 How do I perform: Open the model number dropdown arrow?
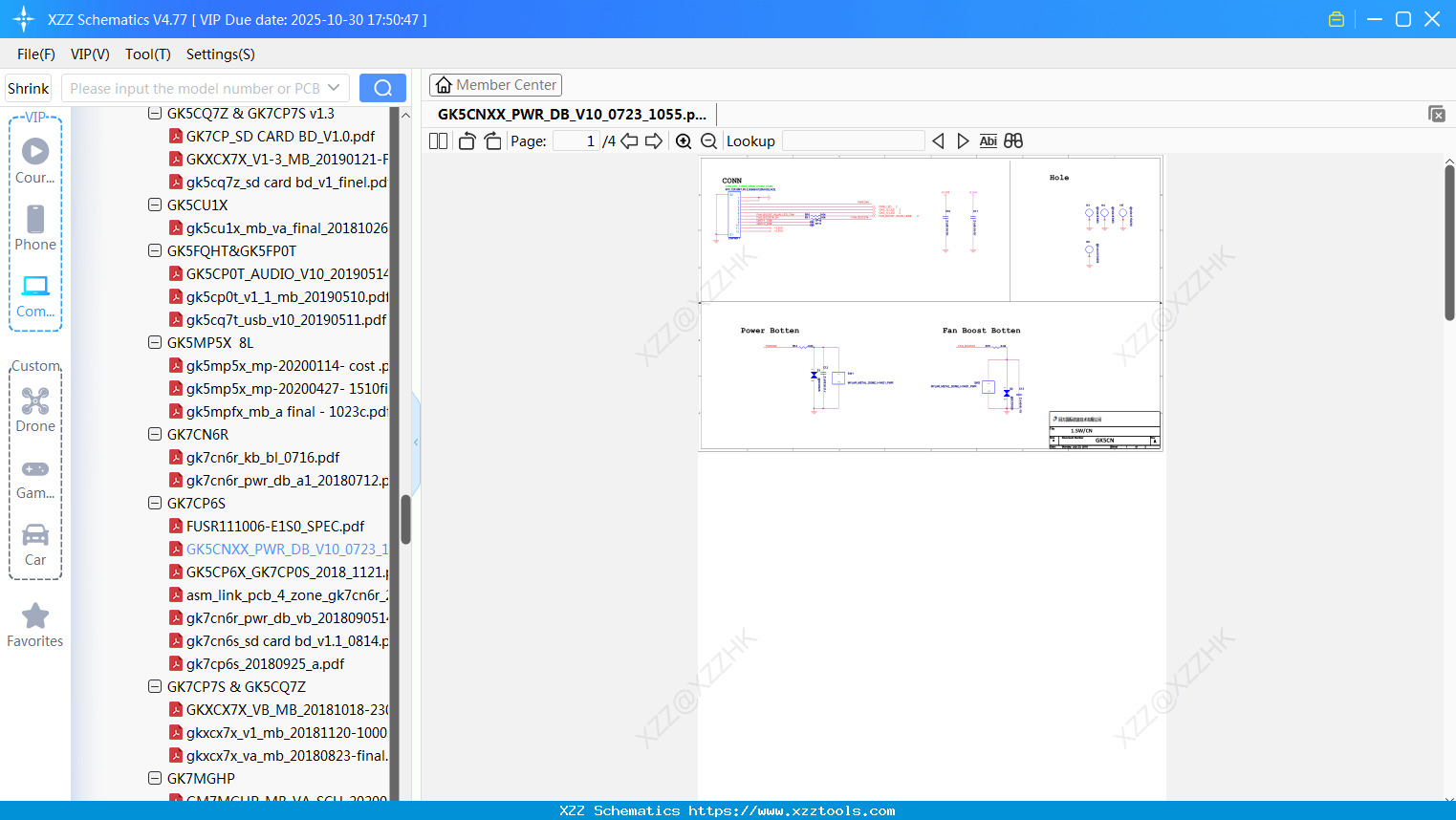(x=334, y=88)
